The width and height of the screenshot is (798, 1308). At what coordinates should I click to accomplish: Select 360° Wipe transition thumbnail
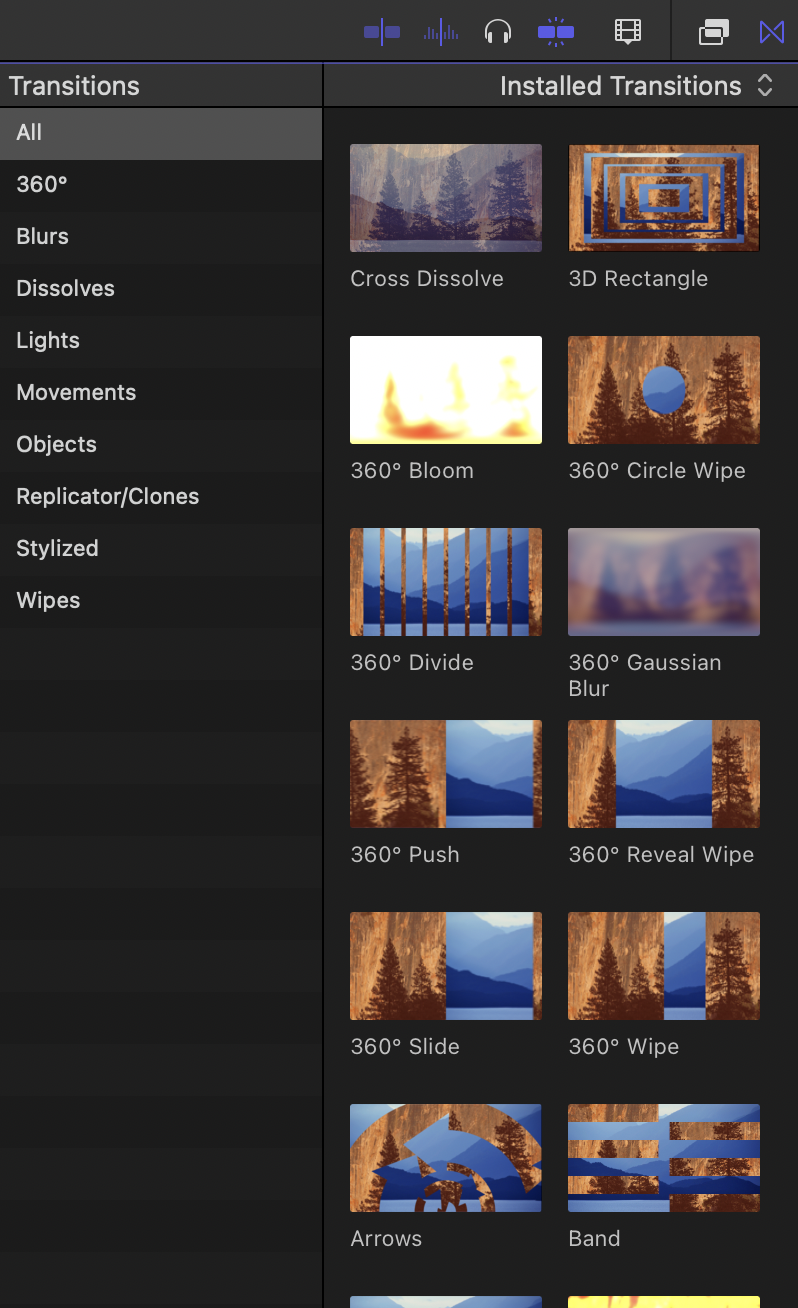(x=664, y=966)
